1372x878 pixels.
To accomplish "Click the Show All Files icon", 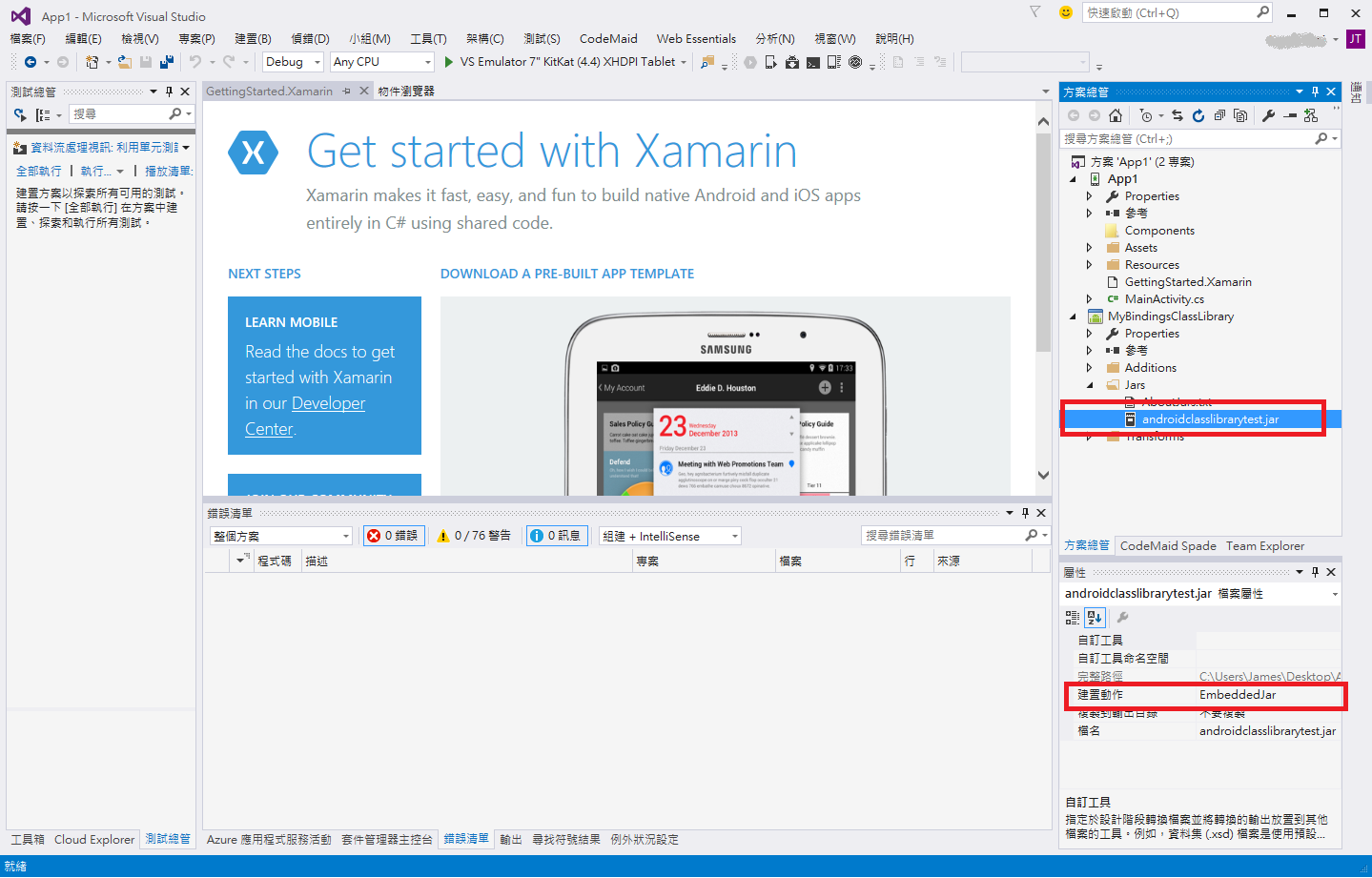I will [x=1240, y=115].
